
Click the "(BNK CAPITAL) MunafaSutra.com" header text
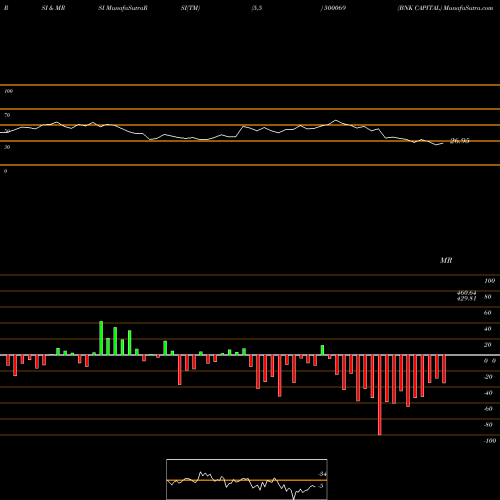[x=445, y=8]
